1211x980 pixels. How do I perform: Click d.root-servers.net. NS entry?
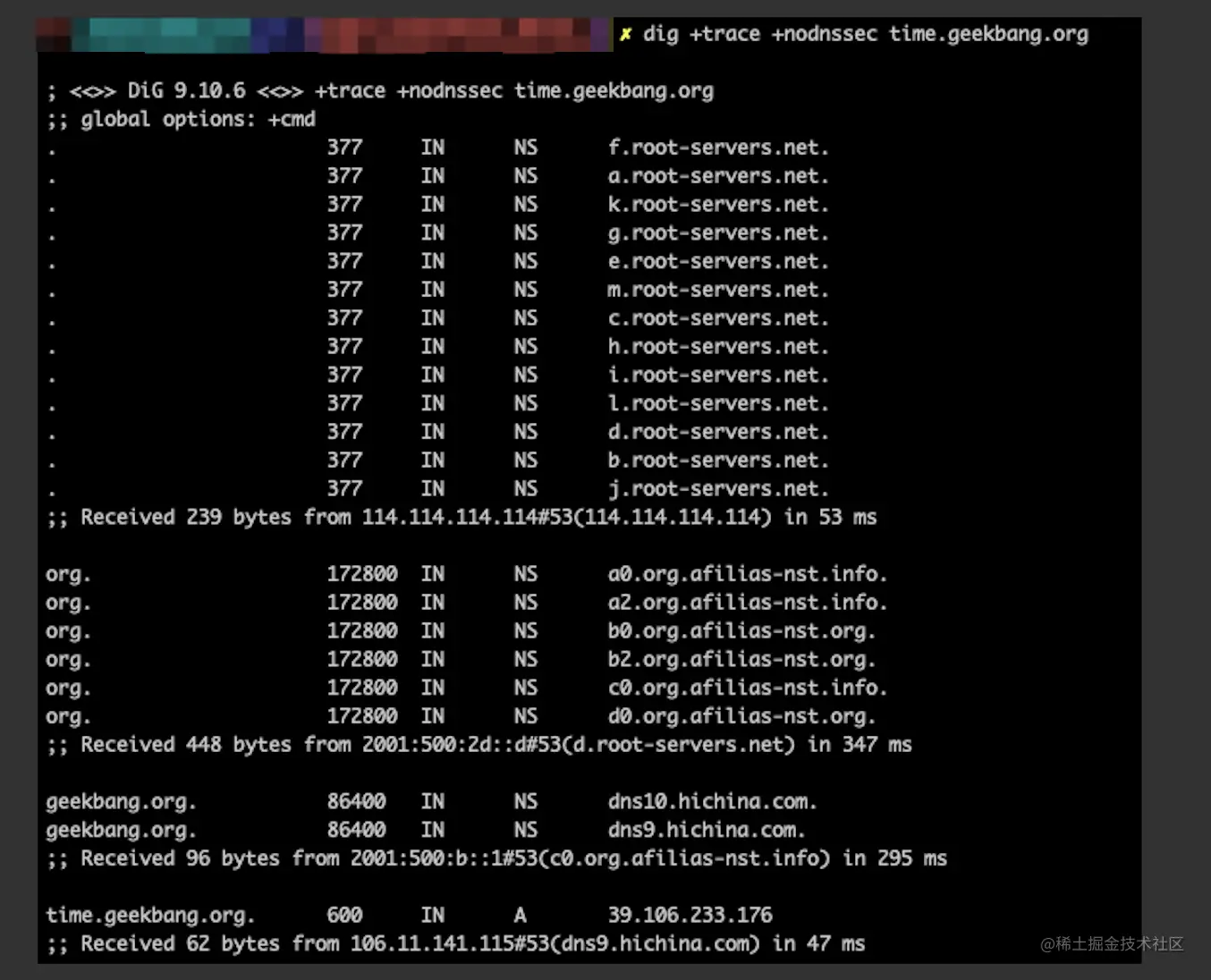(718, 432)
